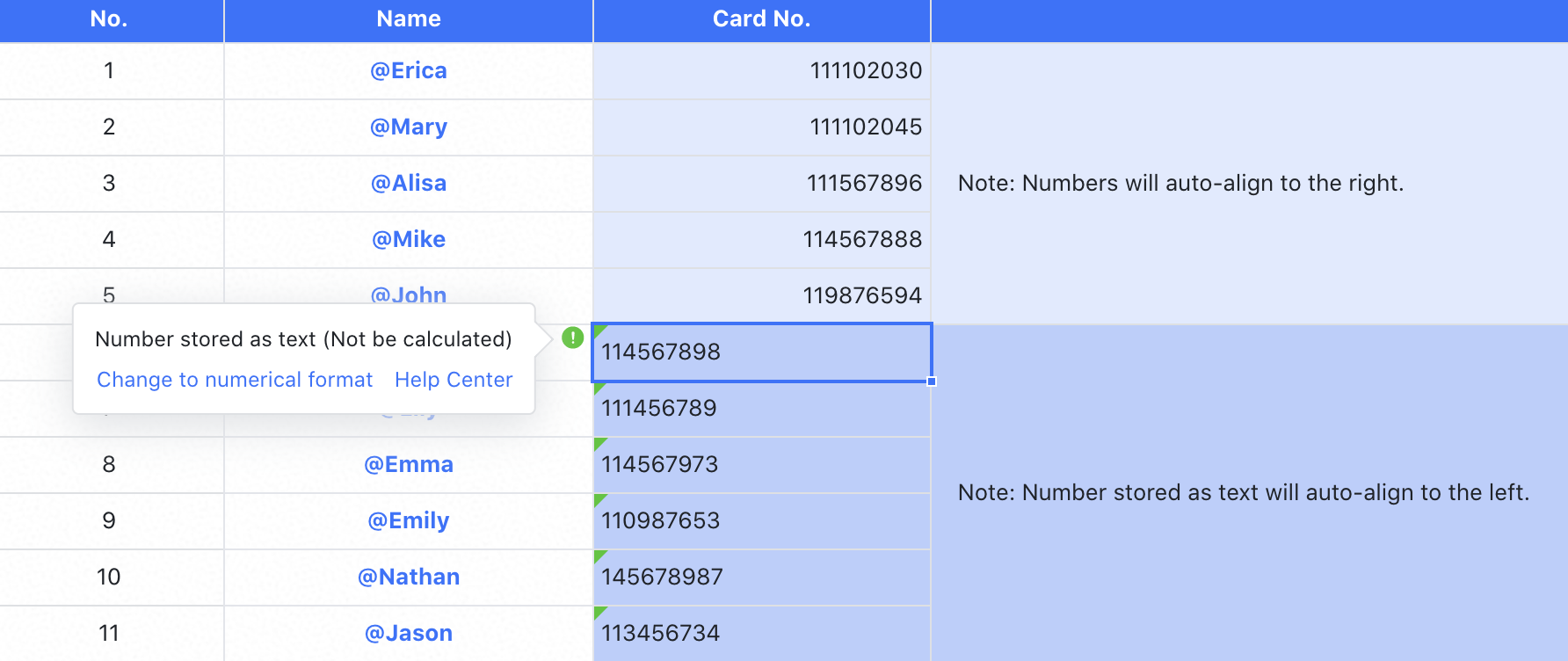Open the @Jason mention

409,633
